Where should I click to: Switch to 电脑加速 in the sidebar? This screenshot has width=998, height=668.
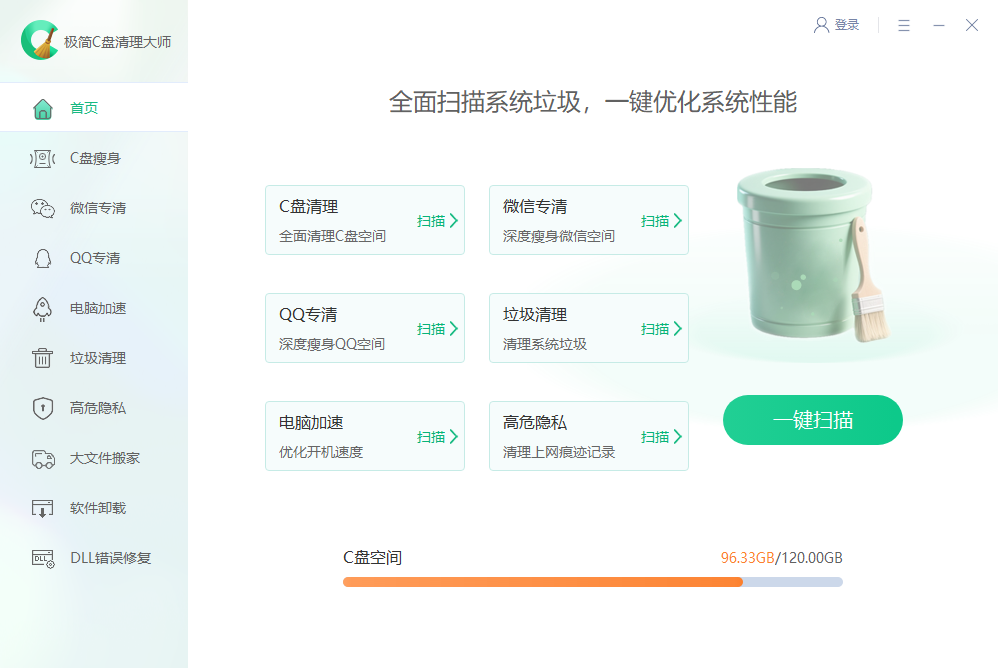[94, 308]
